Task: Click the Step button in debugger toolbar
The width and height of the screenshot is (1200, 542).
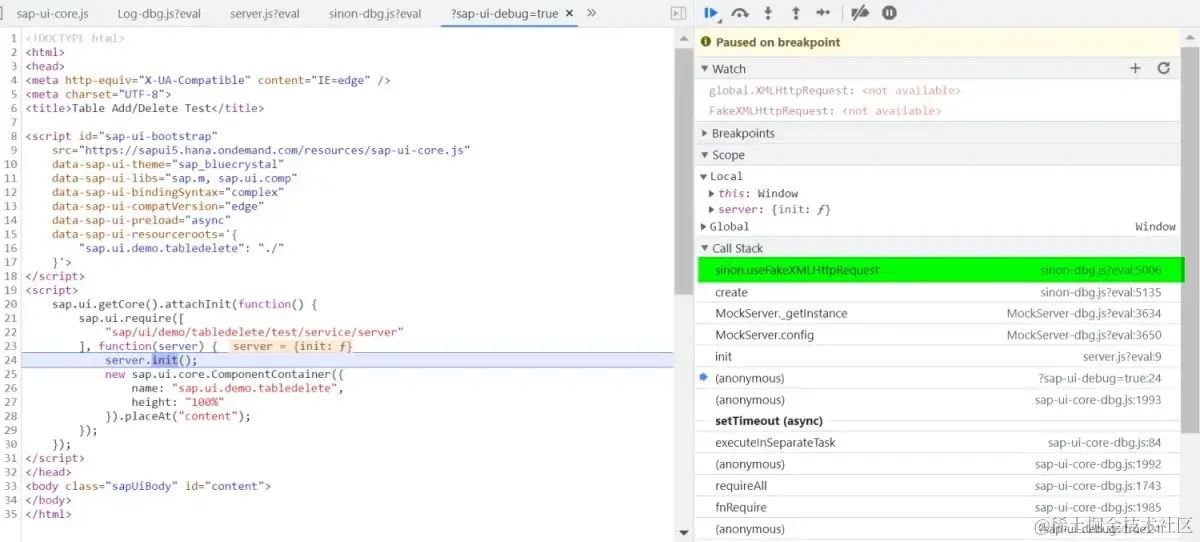Action: coord(824,13)
